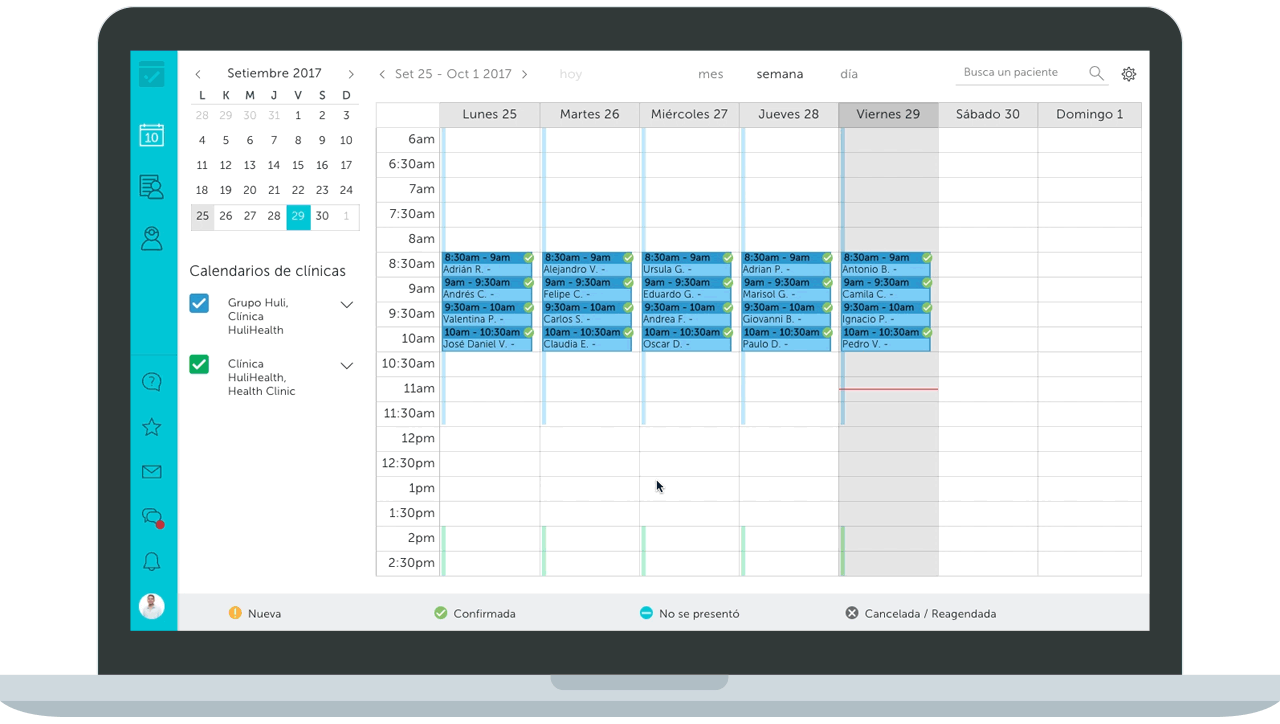Open the notifications bell icon
The height and width of the screenshot is (724, 1280).
coord(151,562)
